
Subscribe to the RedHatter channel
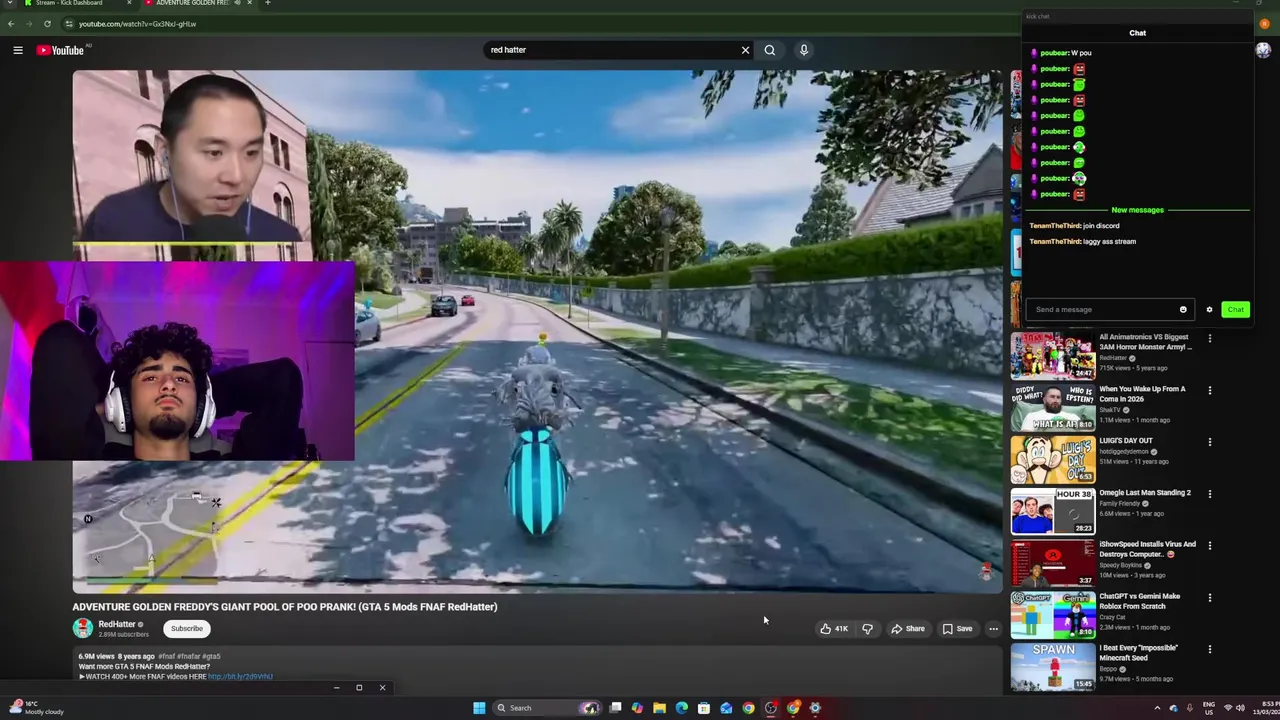coord(186,629)
